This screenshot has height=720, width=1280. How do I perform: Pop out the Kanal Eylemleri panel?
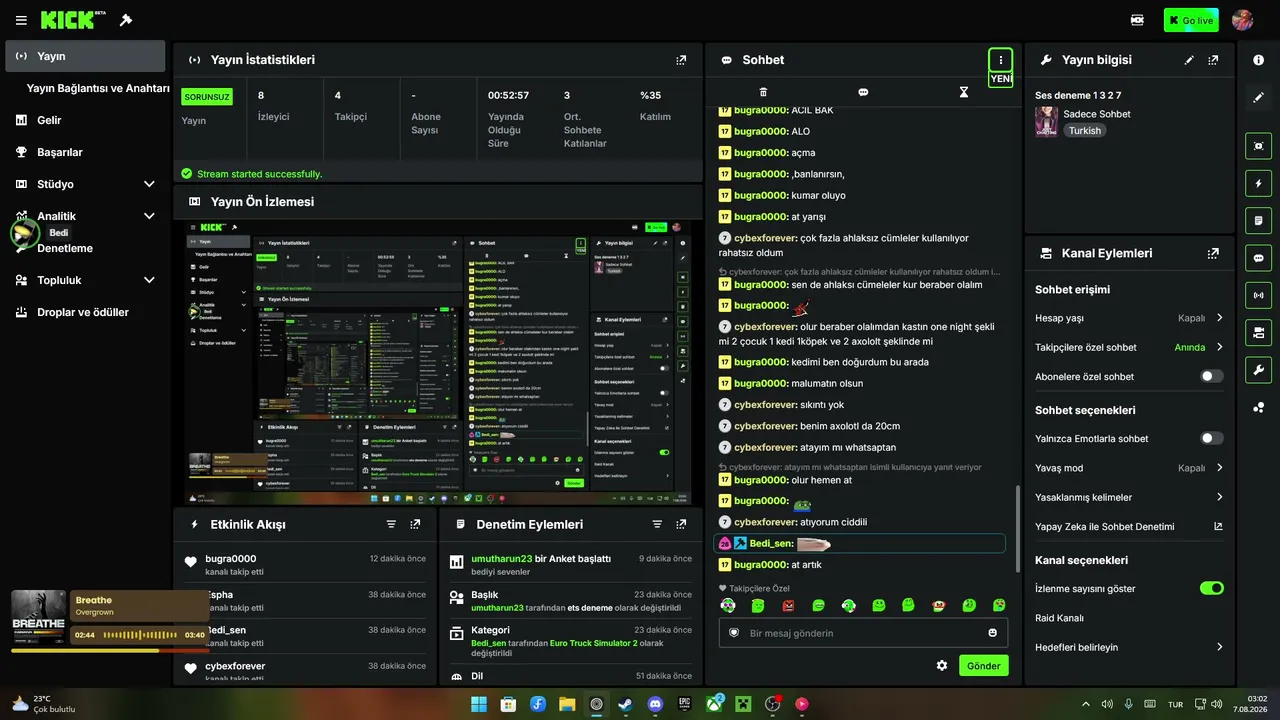point(1213,254)
